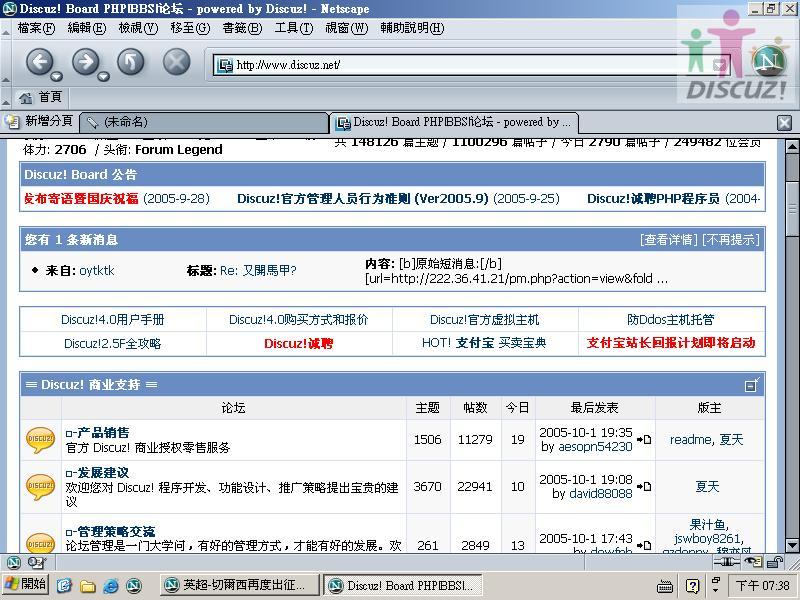Image resolution: width=800 pixels, height=600 pixels.
Task: Click the Discuz bubble icon beside 产品销售
Action: [x=40, y=440]
